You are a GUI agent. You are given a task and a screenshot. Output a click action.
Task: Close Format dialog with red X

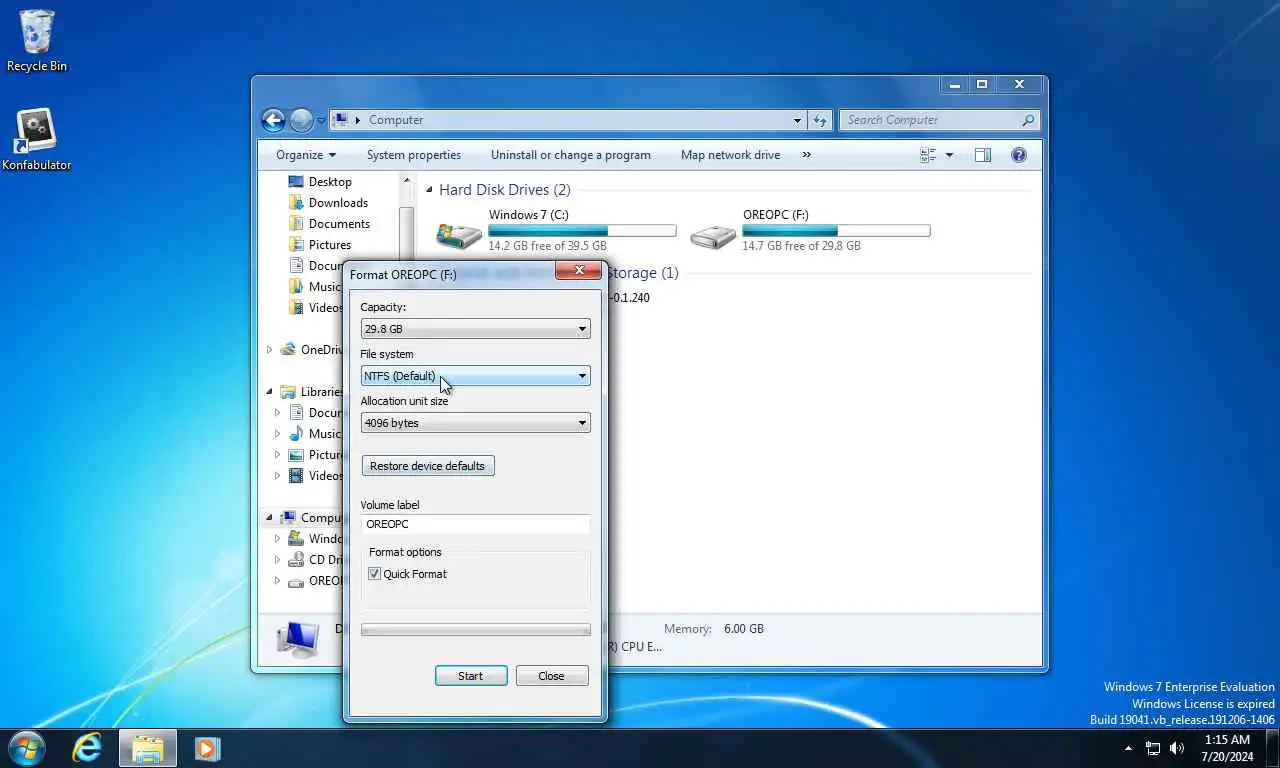click(x=579, y=271)
